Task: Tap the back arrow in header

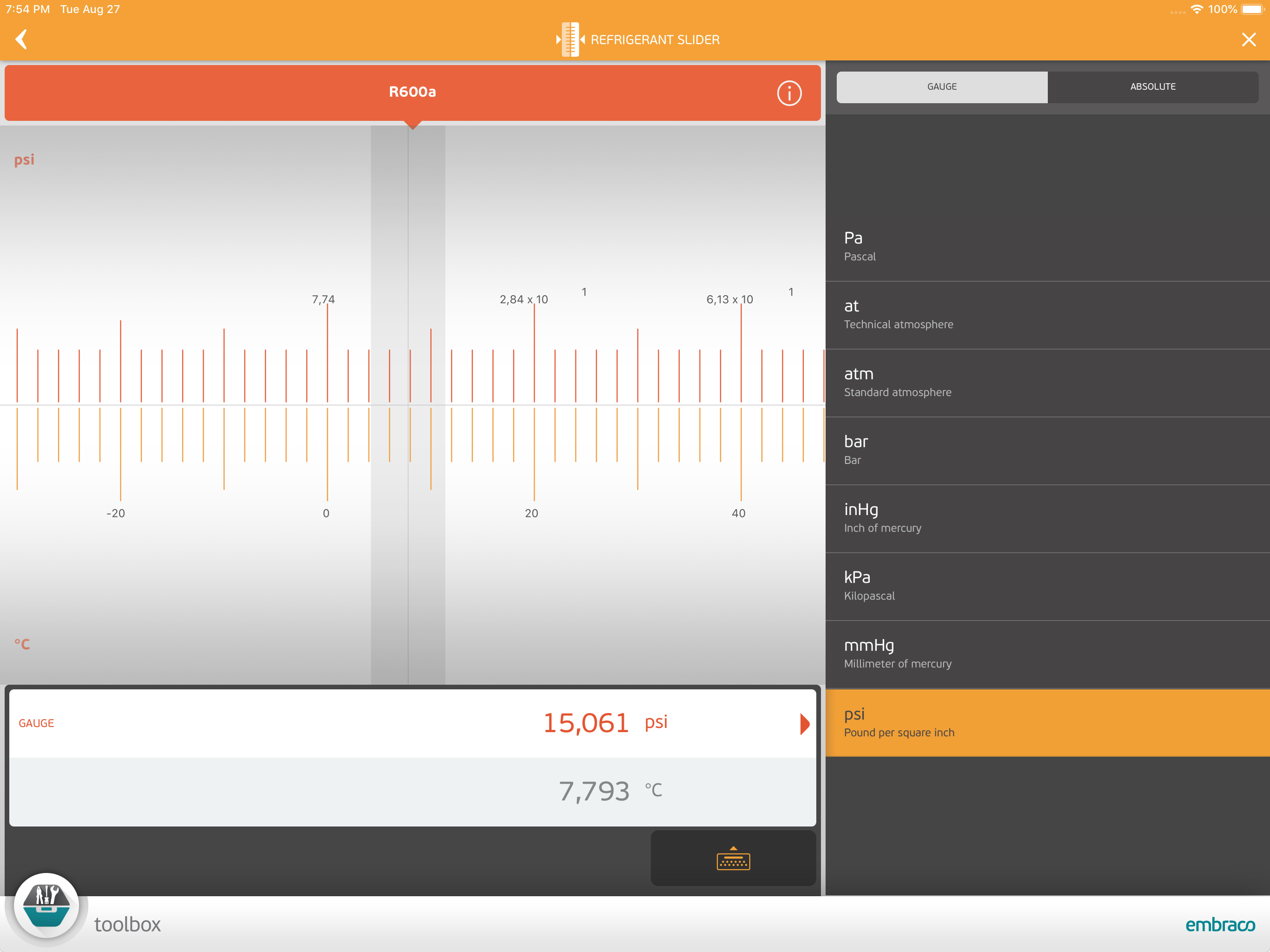Action: [x=22, y=40]
